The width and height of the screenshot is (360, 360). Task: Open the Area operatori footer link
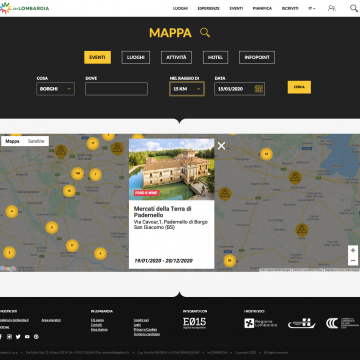point(51,320)
